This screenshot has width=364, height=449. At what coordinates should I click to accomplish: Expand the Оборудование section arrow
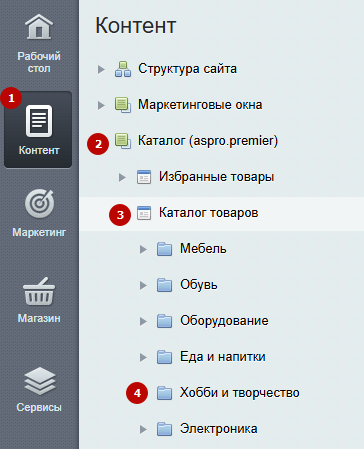point(143,321)
